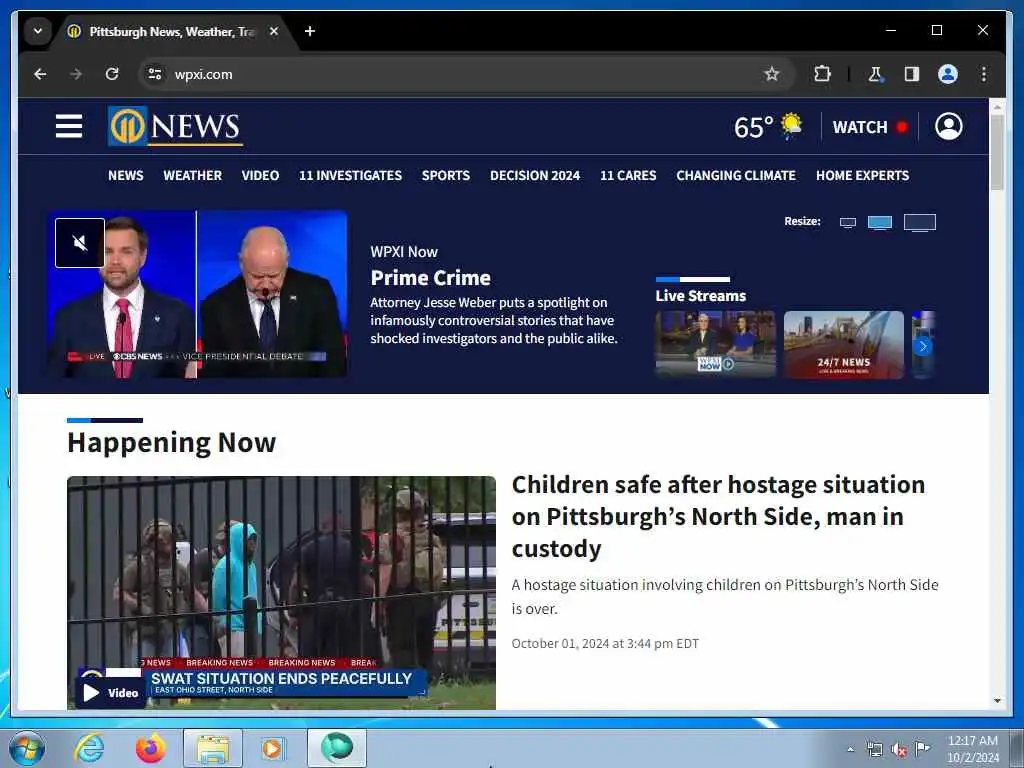Click the WPXI Now label
1024x768 pixels.
click(x=404, y=252)
